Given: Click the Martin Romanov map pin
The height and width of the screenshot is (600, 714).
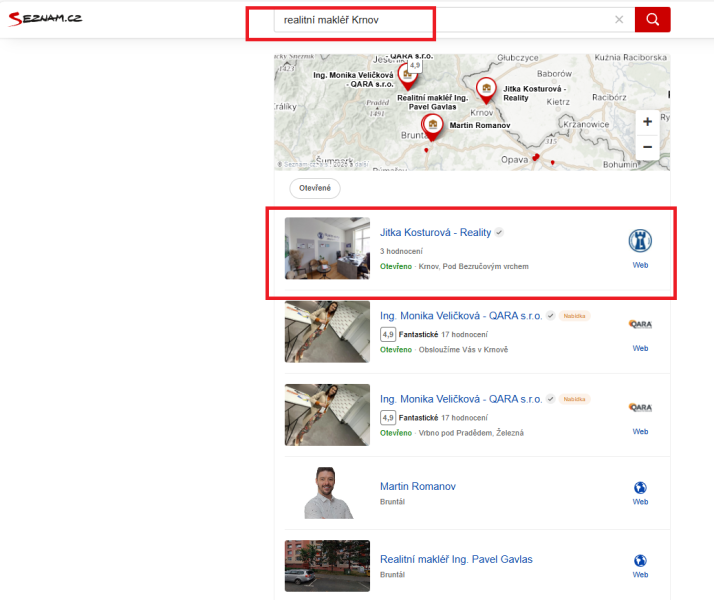Looking at the screenshot, I should pyautogui.click(x=432, y=127).
